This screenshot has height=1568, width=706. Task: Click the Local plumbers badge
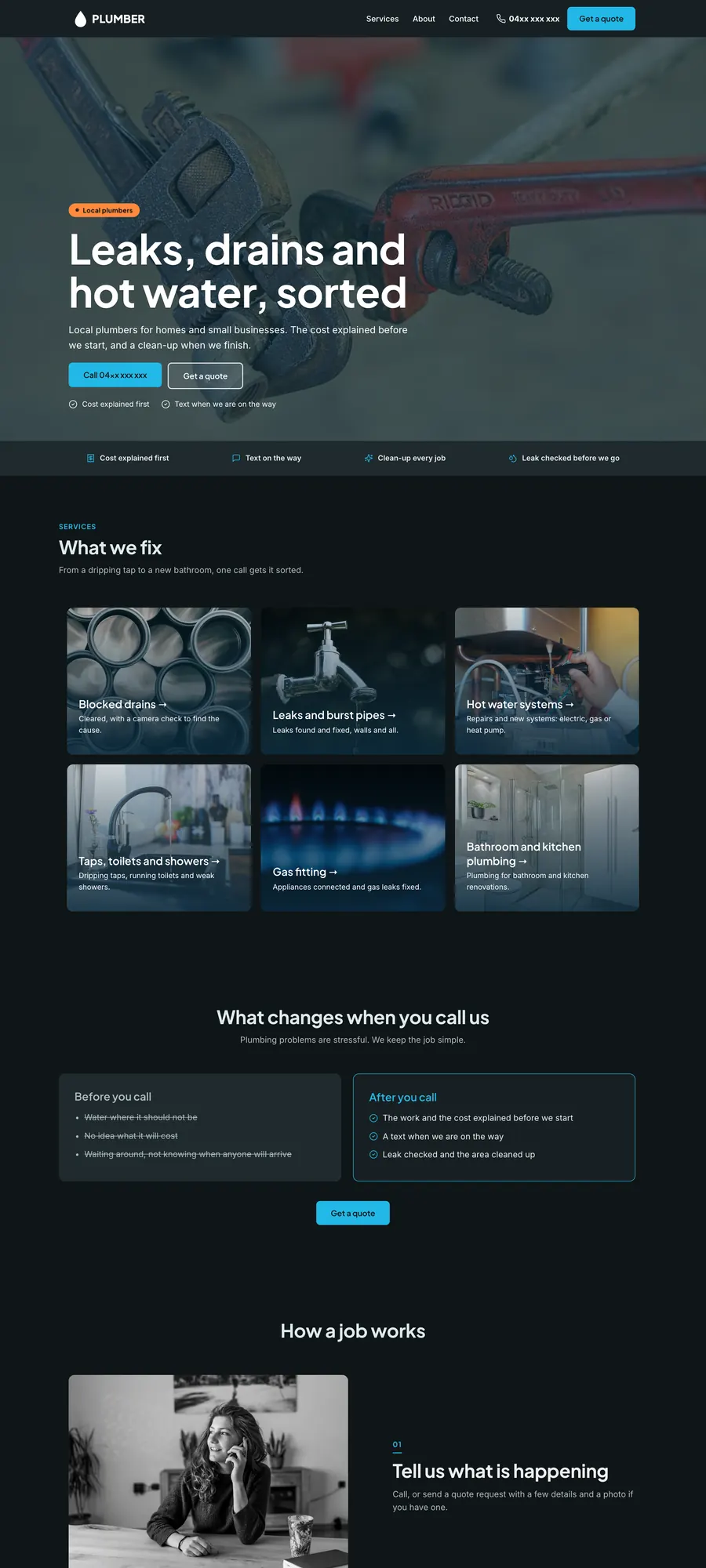pyautogui.click(x=104, y=210)
